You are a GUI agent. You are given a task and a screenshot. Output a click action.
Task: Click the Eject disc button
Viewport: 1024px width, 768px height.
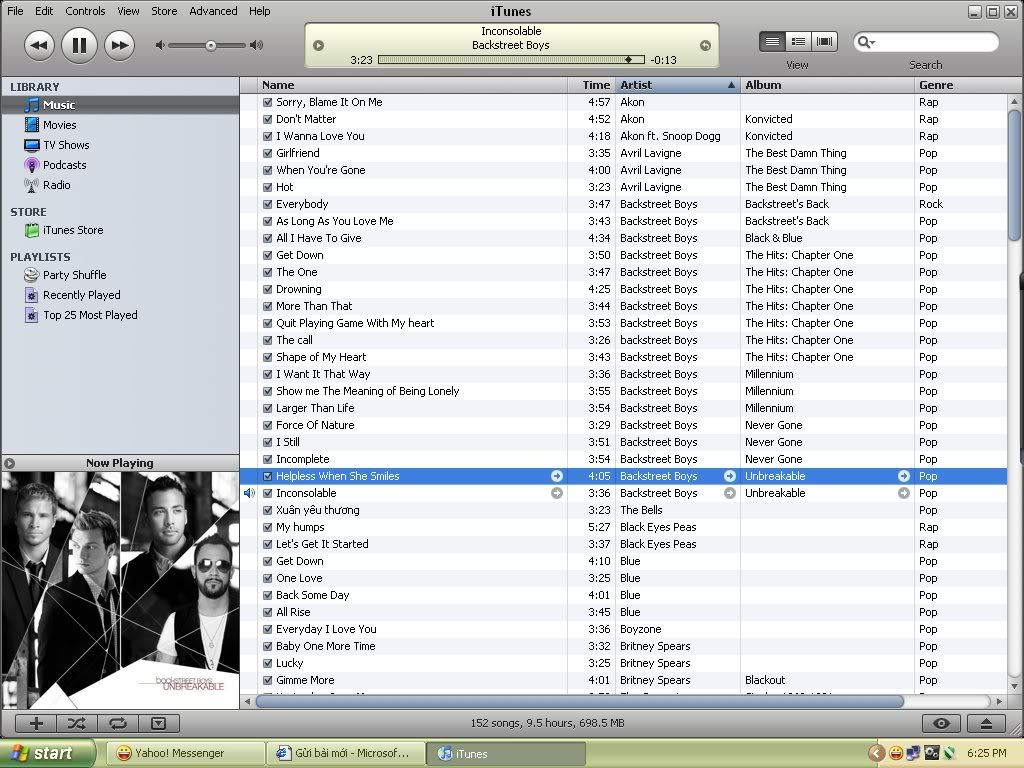pyautogui.click(x=986, y=723)
